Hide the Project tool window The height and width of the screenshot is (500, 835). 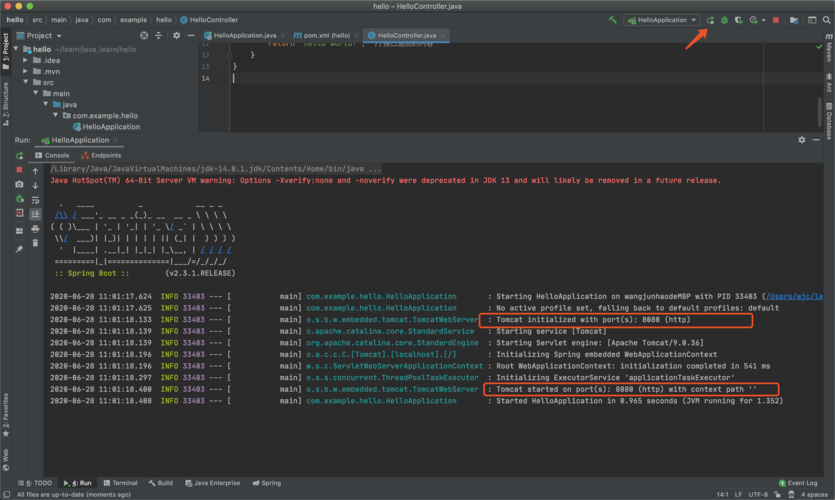[x=191, y=36]
